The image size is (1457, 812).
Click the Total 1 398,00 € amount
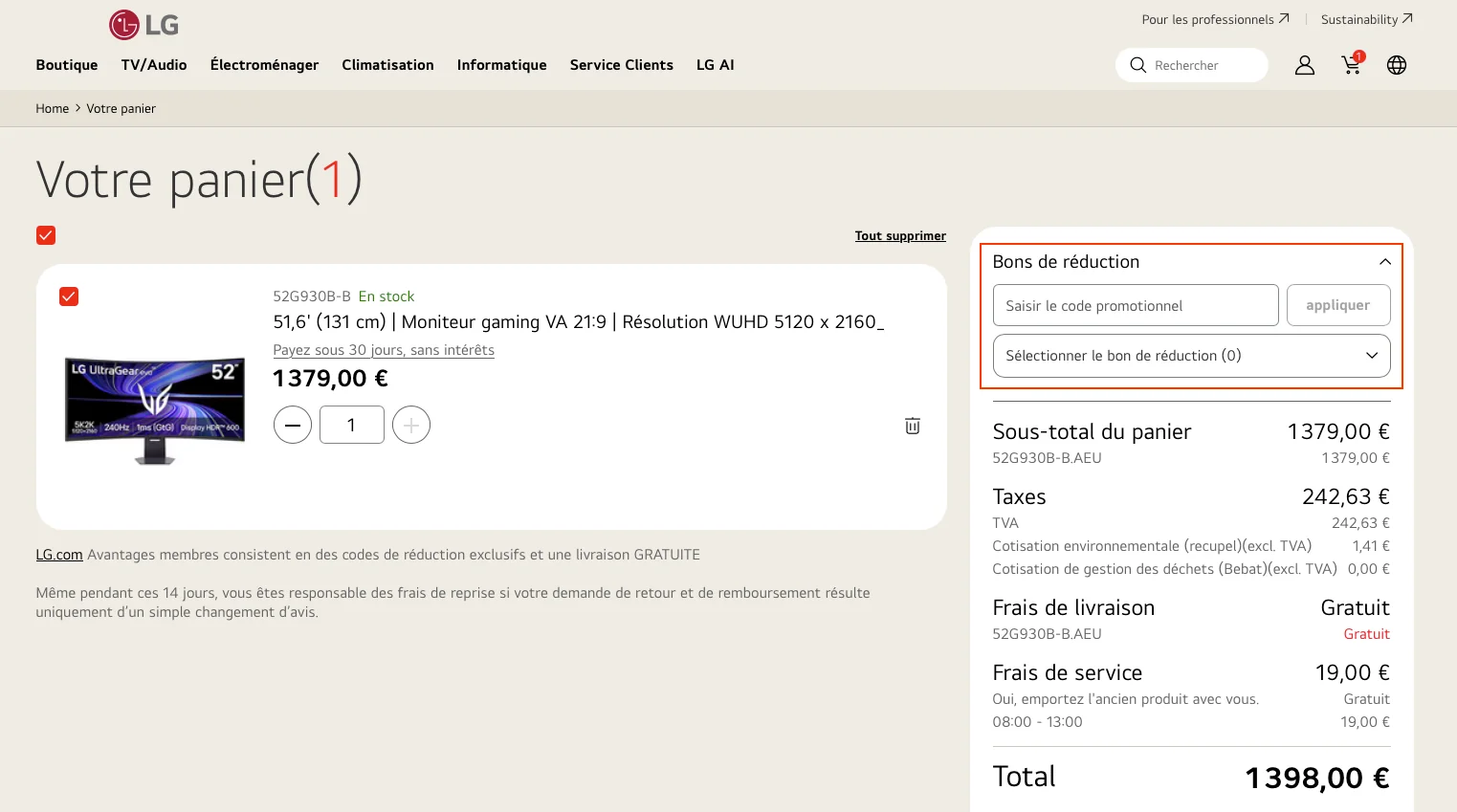click(x=1317, y=778)
